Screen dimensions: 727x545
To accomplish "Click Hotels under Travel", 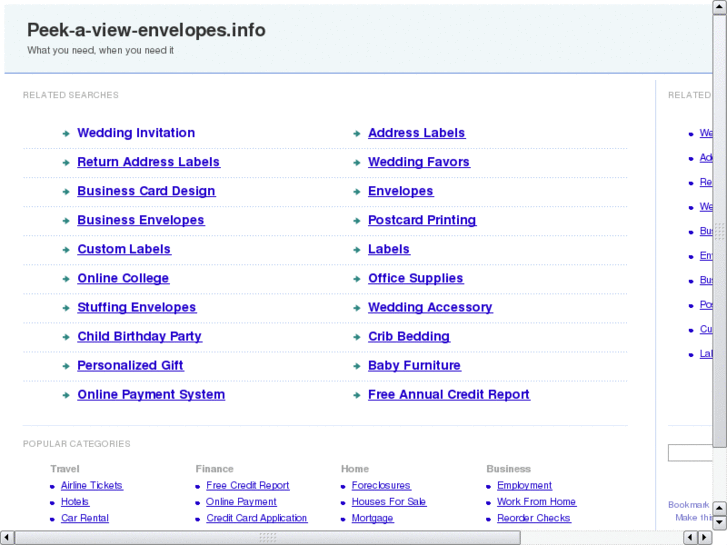I will (x=75, y=502).
